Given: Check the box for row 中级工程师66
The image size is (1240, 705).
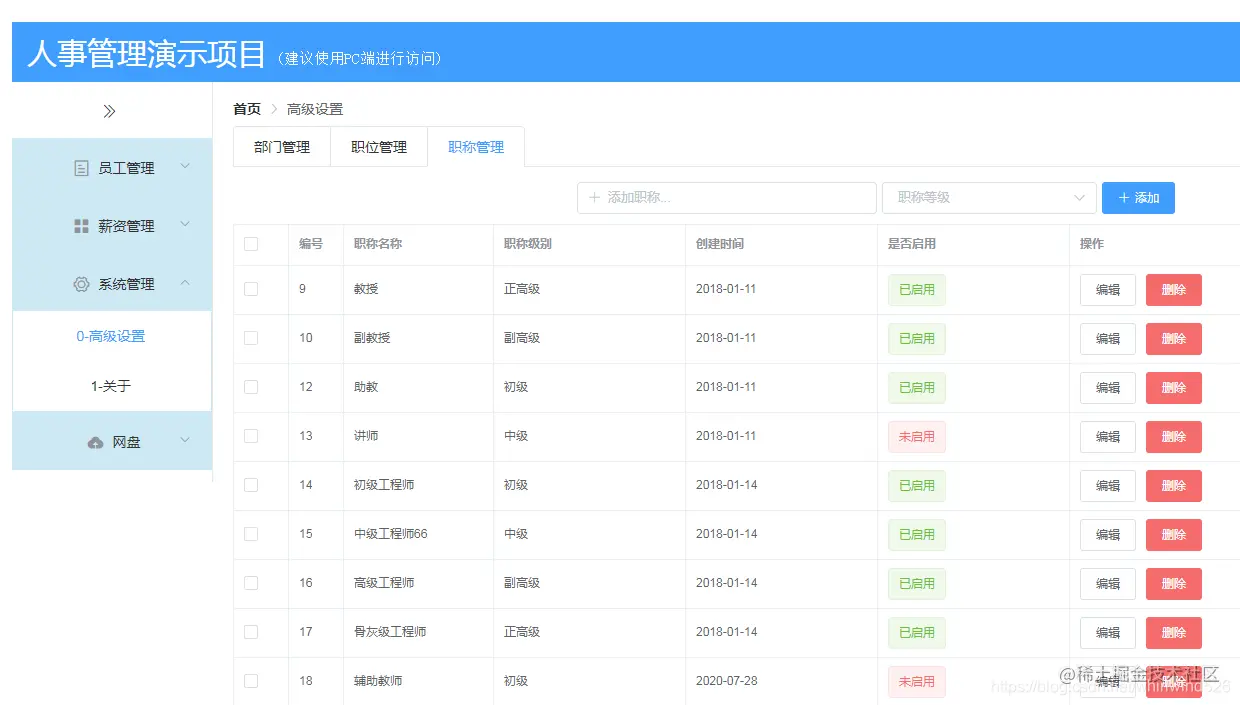Looking at the screenshot, I should [x=251, y=534].
